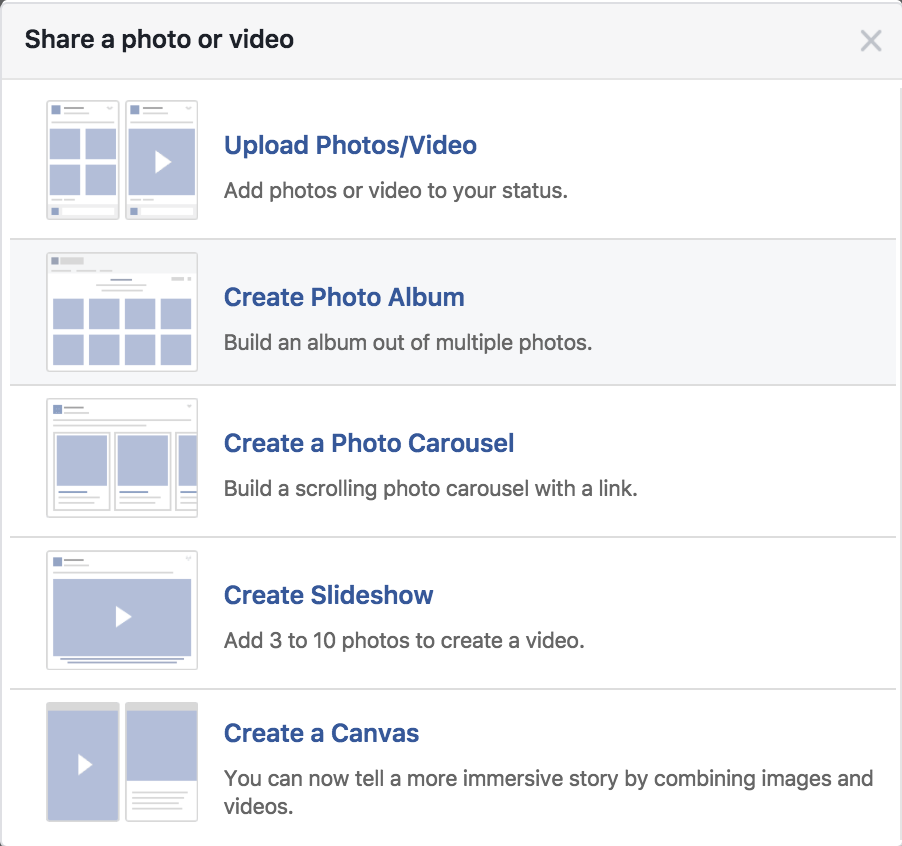Select the Photo Album grid icon
The image size is (902, 846).
[122, 312]
